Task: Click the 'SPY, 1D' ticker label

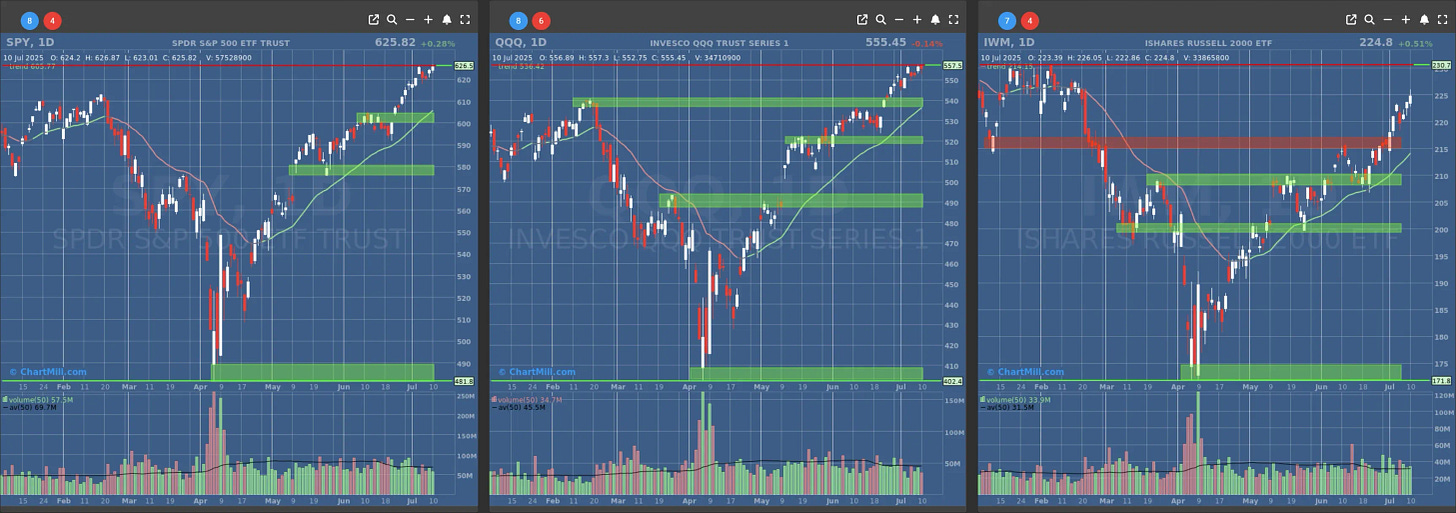Action: [x=32, y=43]
